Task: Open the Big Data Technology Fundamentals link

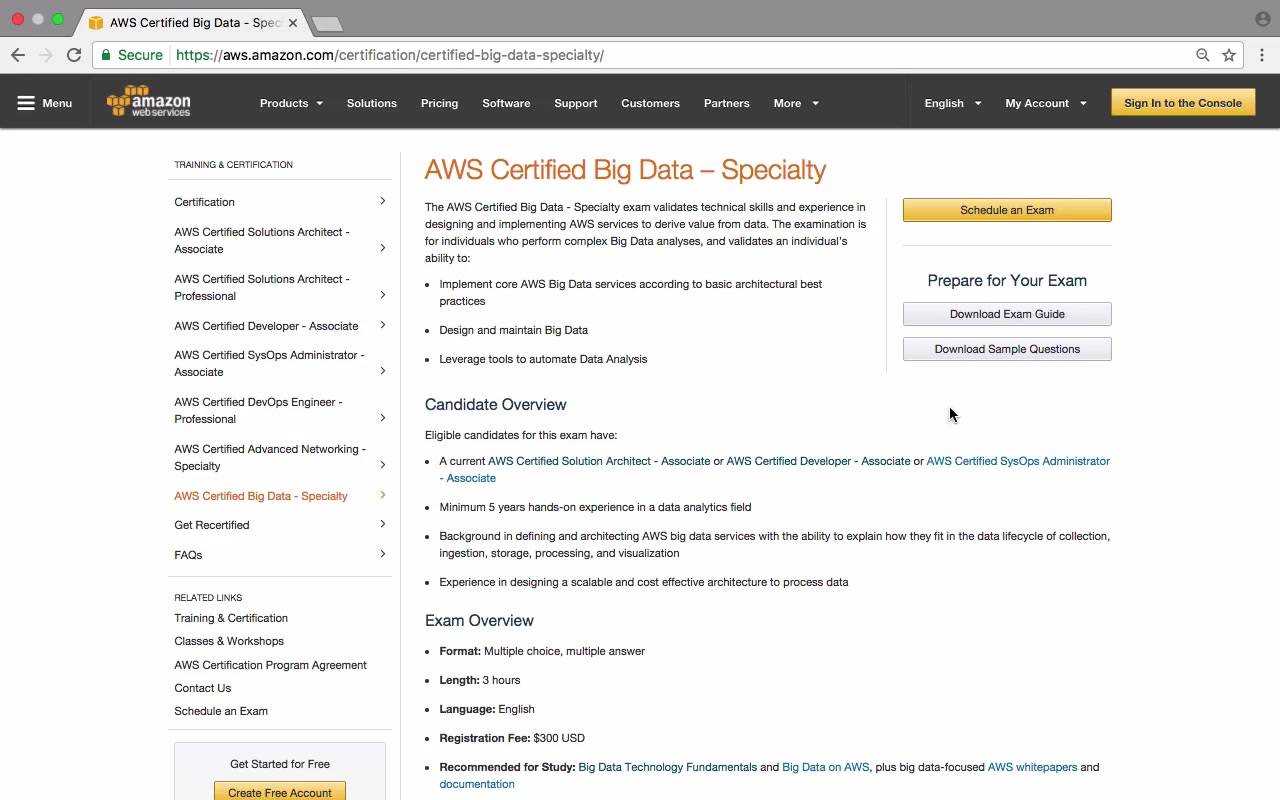Action: tap(667, 767)
